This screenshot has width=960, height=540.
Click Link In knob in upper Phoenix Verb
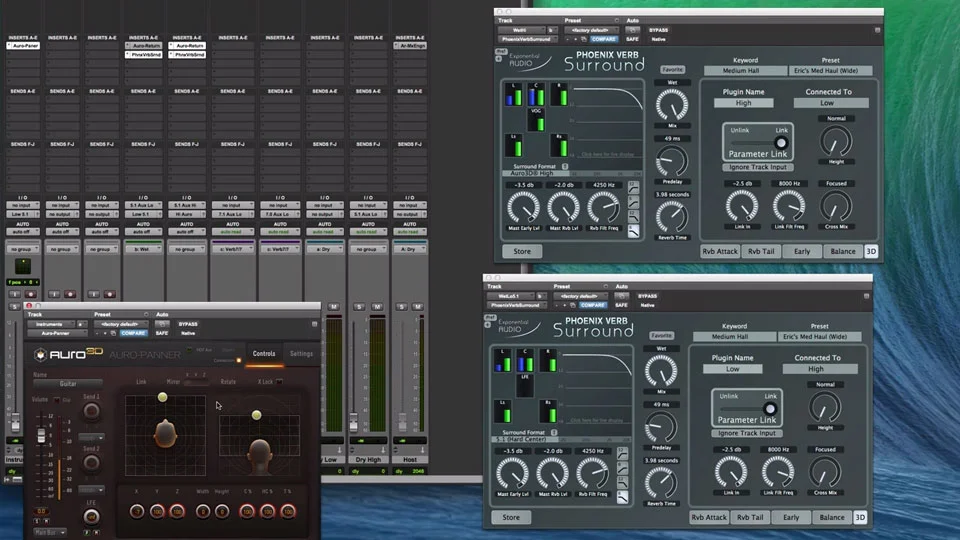pyautogui.click(x=742, y=206)
